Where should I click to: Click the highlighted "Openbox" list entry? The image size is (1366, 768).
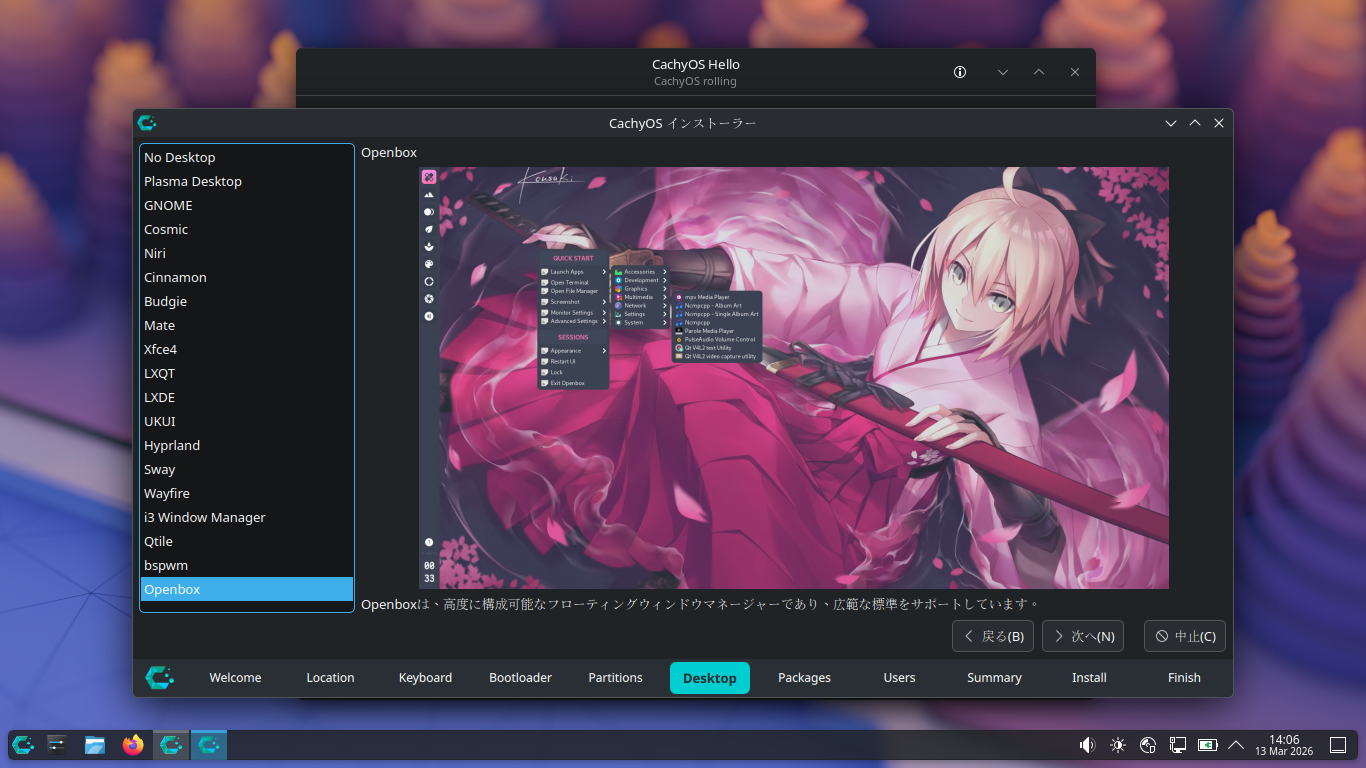(247, 589)
